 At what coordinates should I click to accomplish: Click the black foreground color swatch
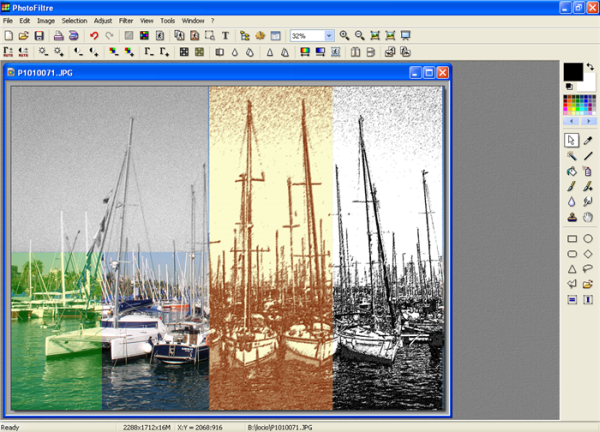pyautogui.click(x=572, y=72)
